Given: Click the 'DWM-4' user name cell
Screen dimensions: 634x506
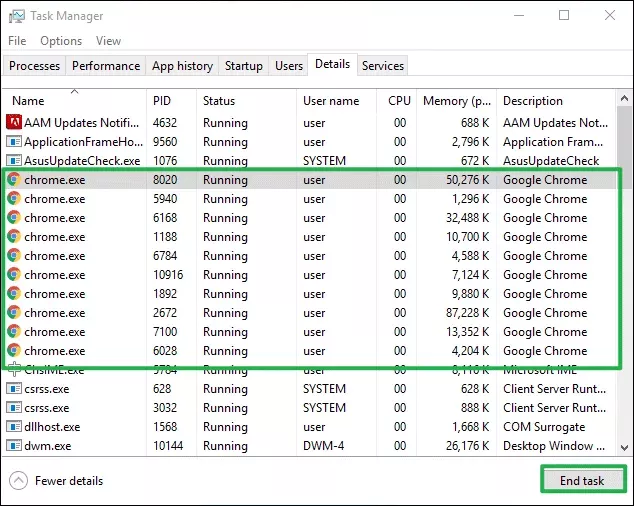Looking at the screenshot, I should click(323, 446).
